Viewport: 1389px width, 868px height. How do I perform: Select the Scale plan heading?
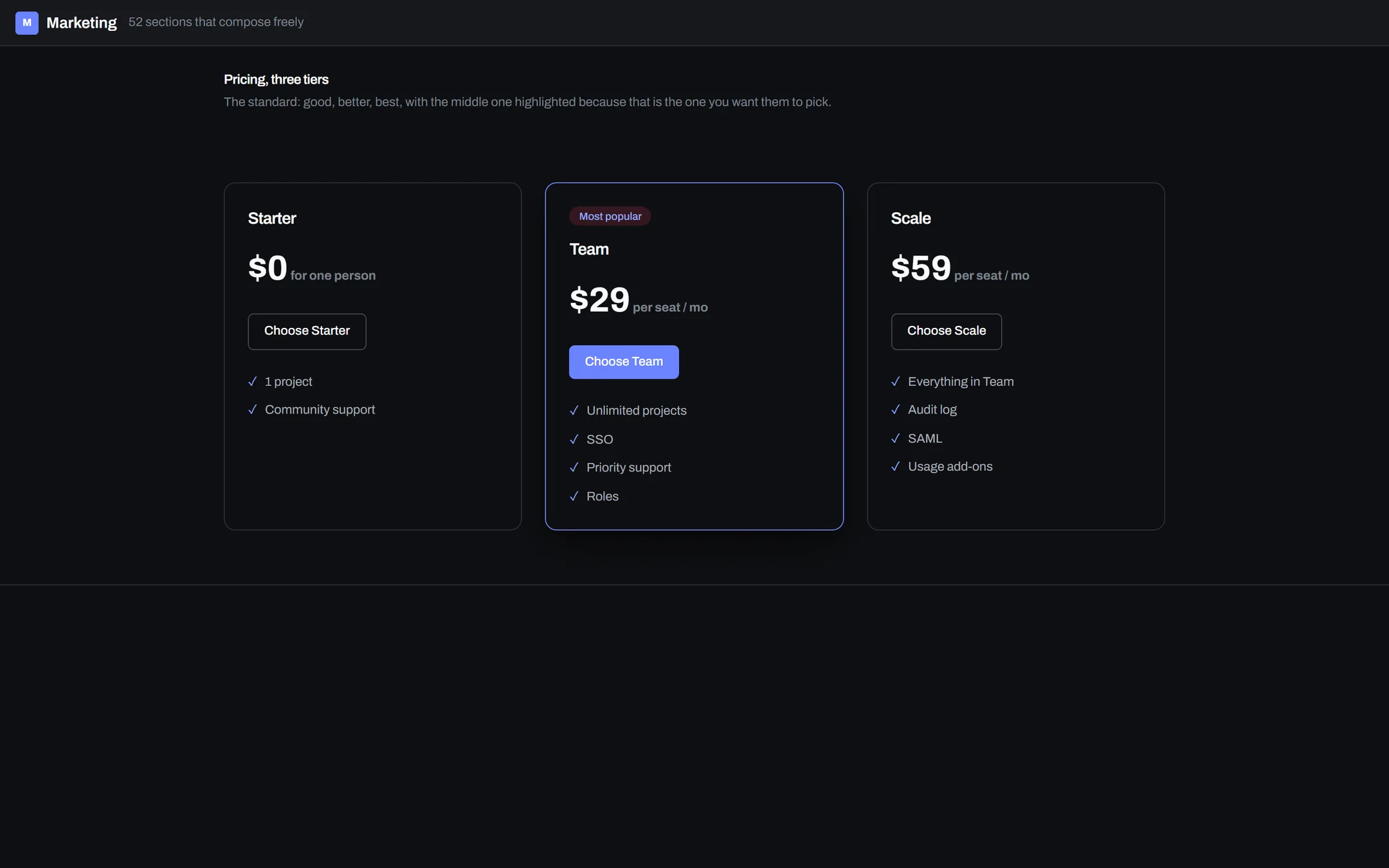coord(911,219)
